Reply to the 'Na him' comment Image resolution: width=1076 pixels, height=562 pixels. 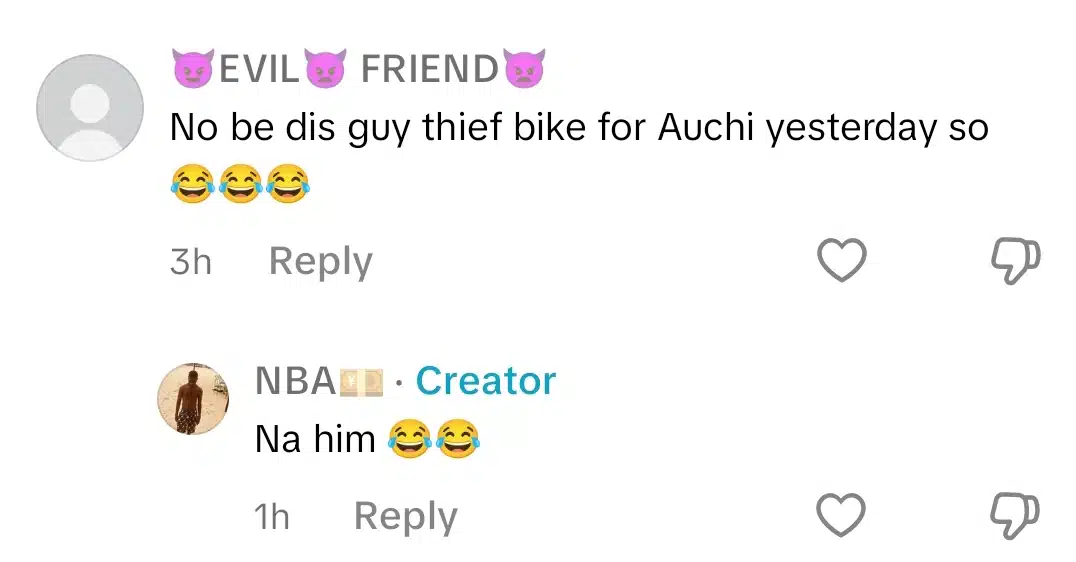tap(406, 517)
